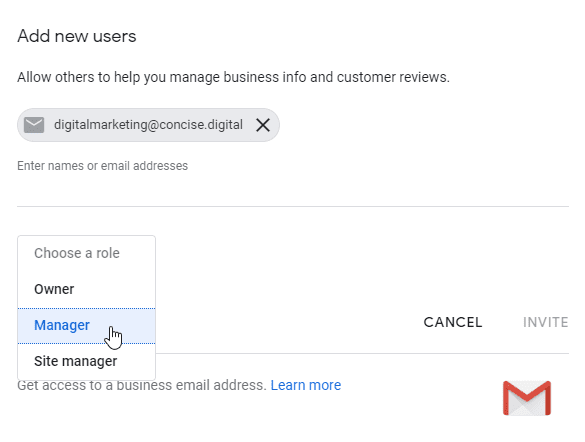Pick the Site manager role option
Image resolution: width=585 pixels, height=442 pixels.
click(87, 361)
